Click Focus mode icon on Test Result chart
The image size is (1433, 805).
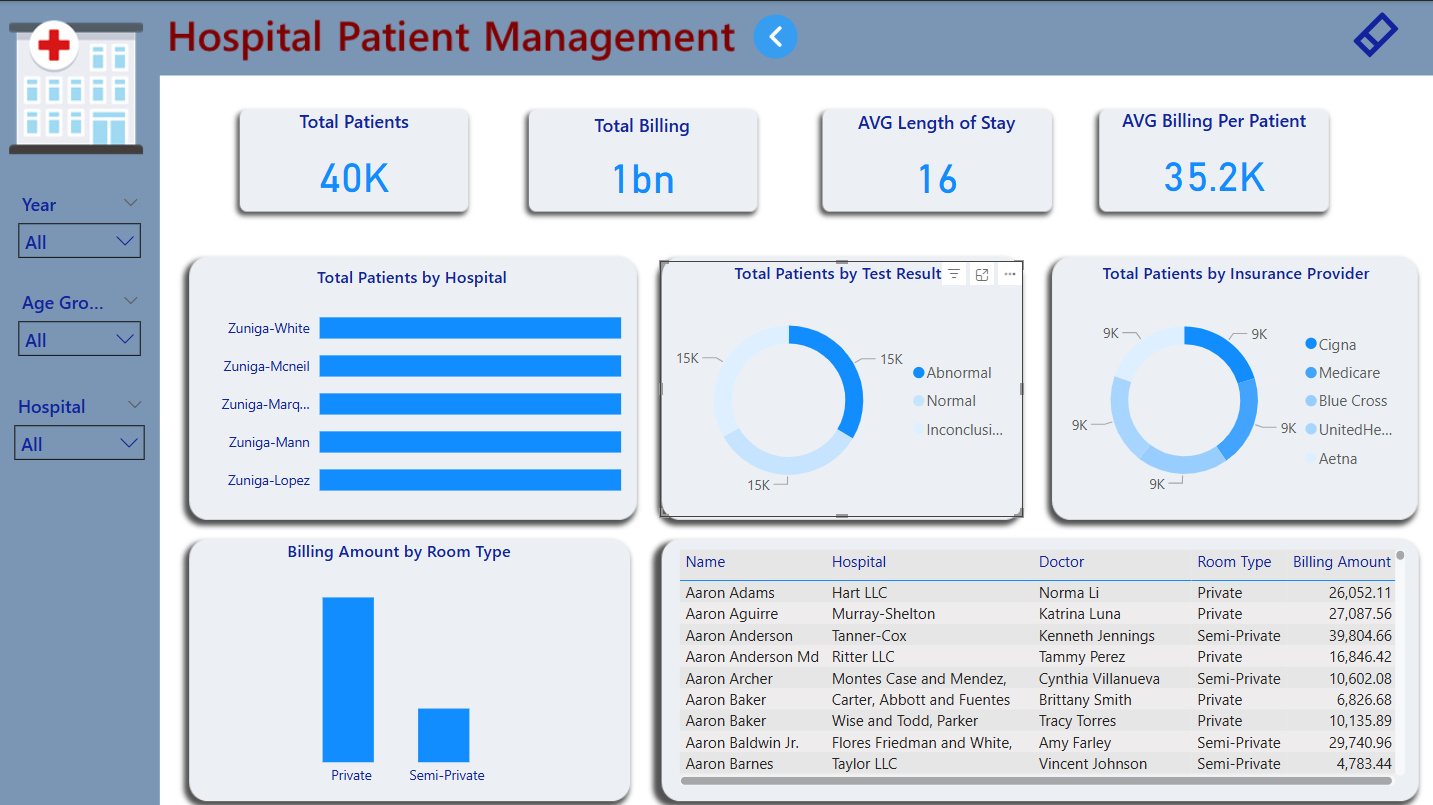(982, 274)
